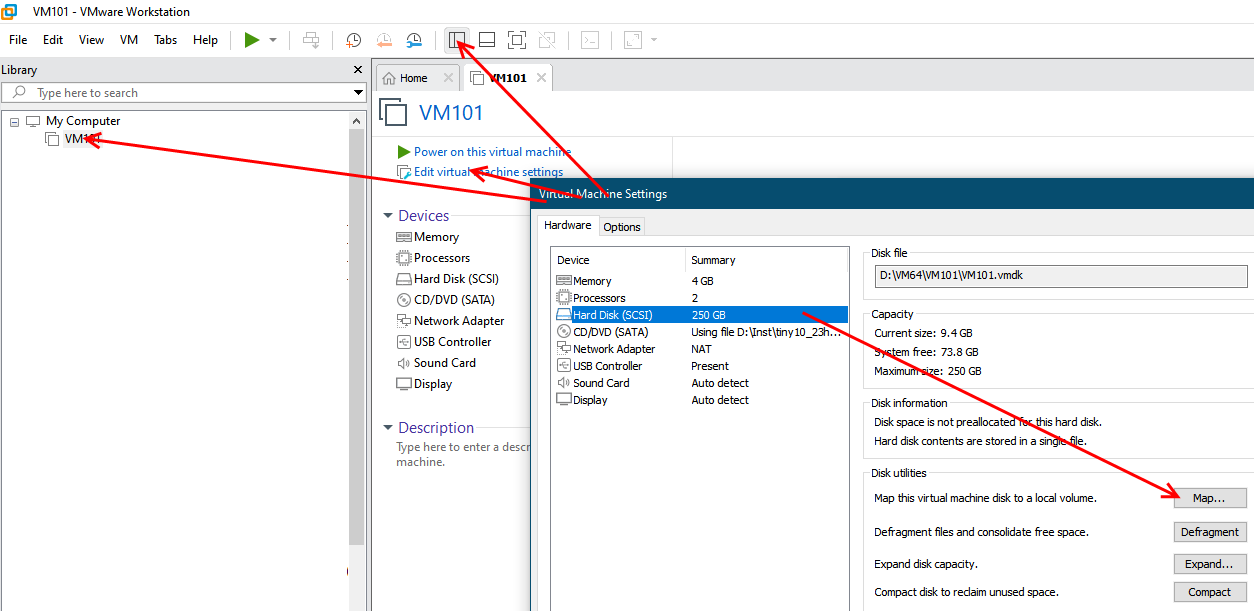Select VM101 in the Library tree
This screenshot has width=1254, height=611.
(82, 139)
